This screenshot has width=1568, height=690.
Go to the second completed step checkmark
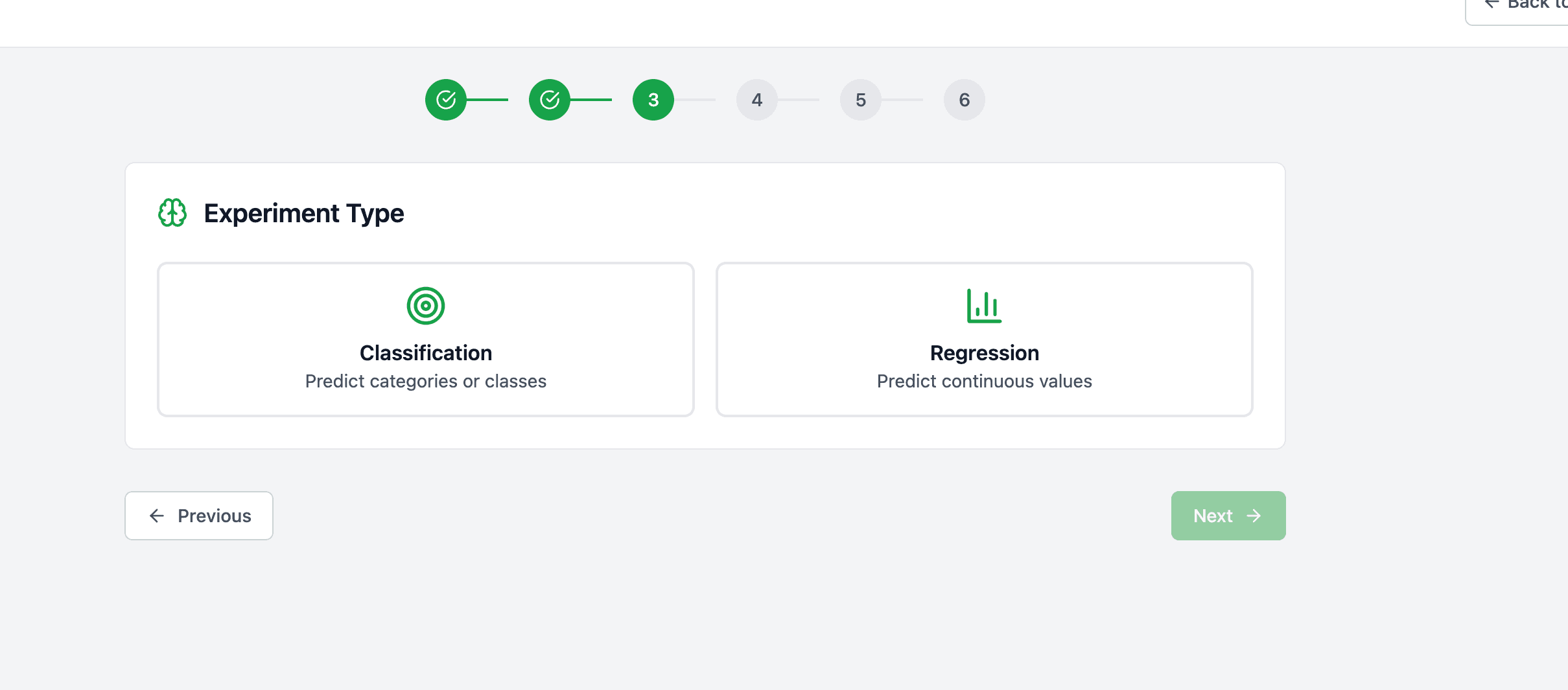(550, 100)
